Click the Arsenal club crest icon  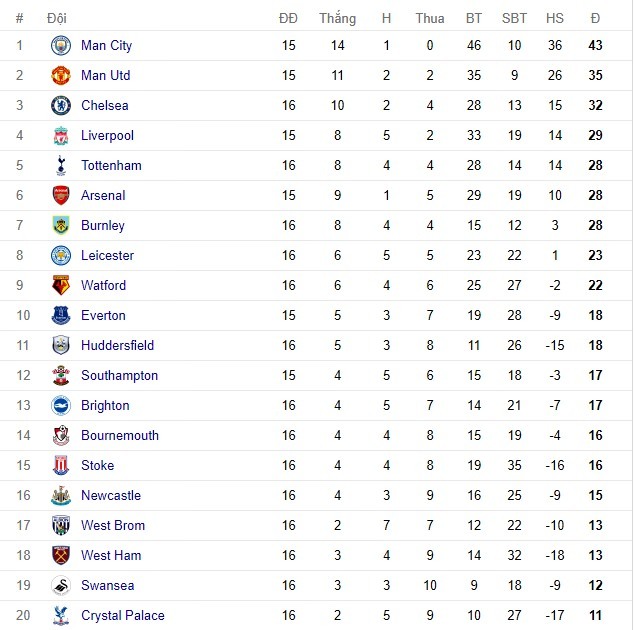point(62,196)
